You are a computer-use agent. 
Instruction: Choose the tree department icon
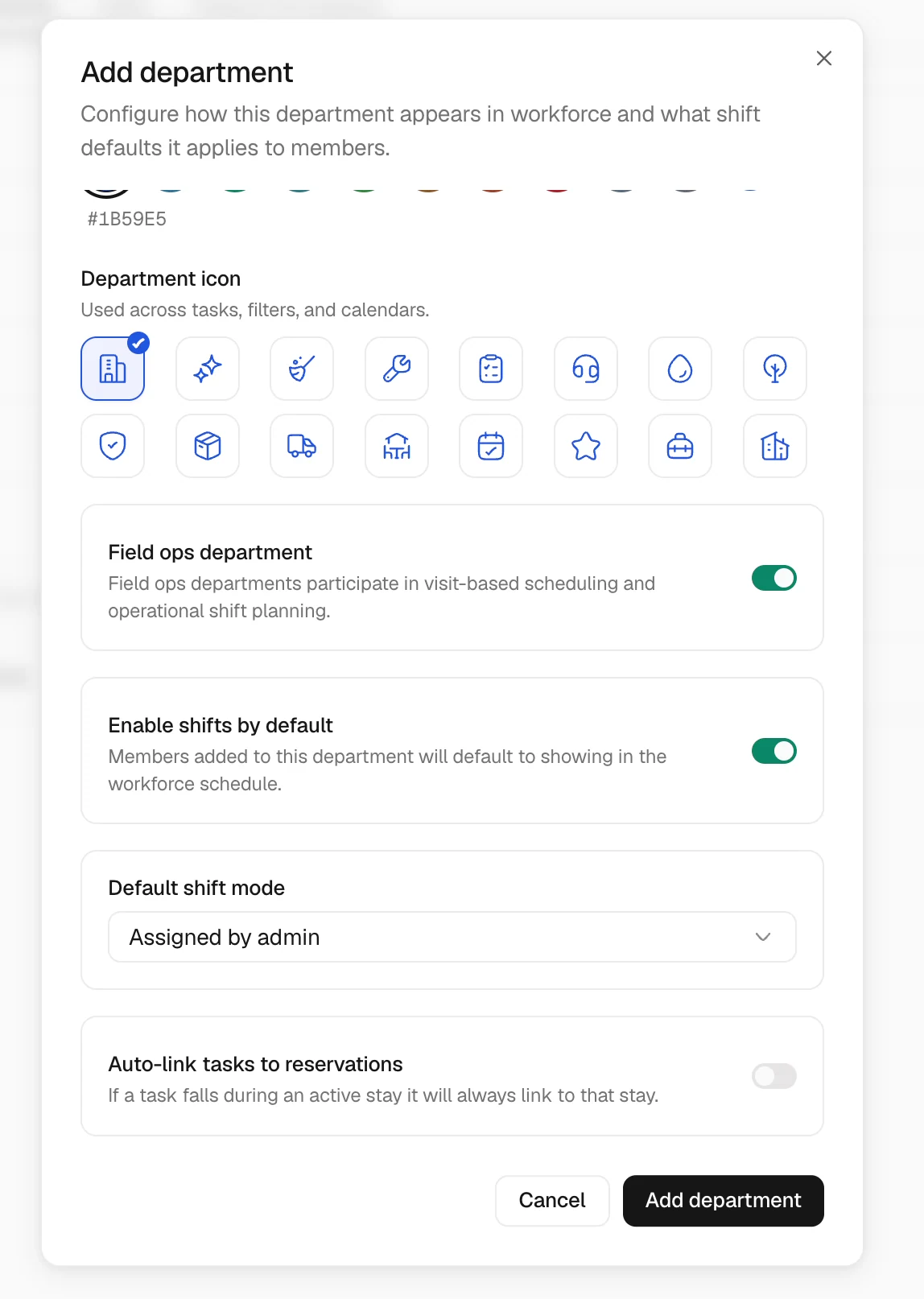(x=775, y=369)
